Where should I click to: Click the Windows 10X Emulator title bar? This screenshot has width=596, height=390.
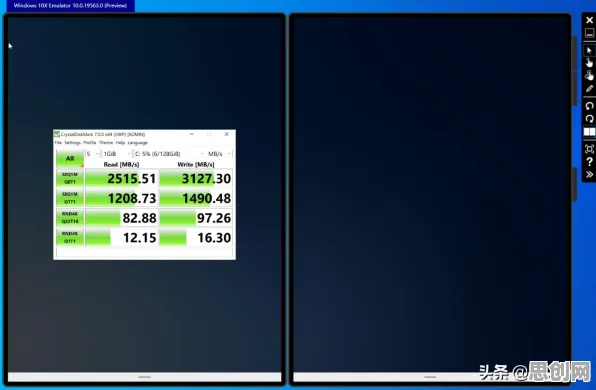pyautogui.click(x=70, y=6)
